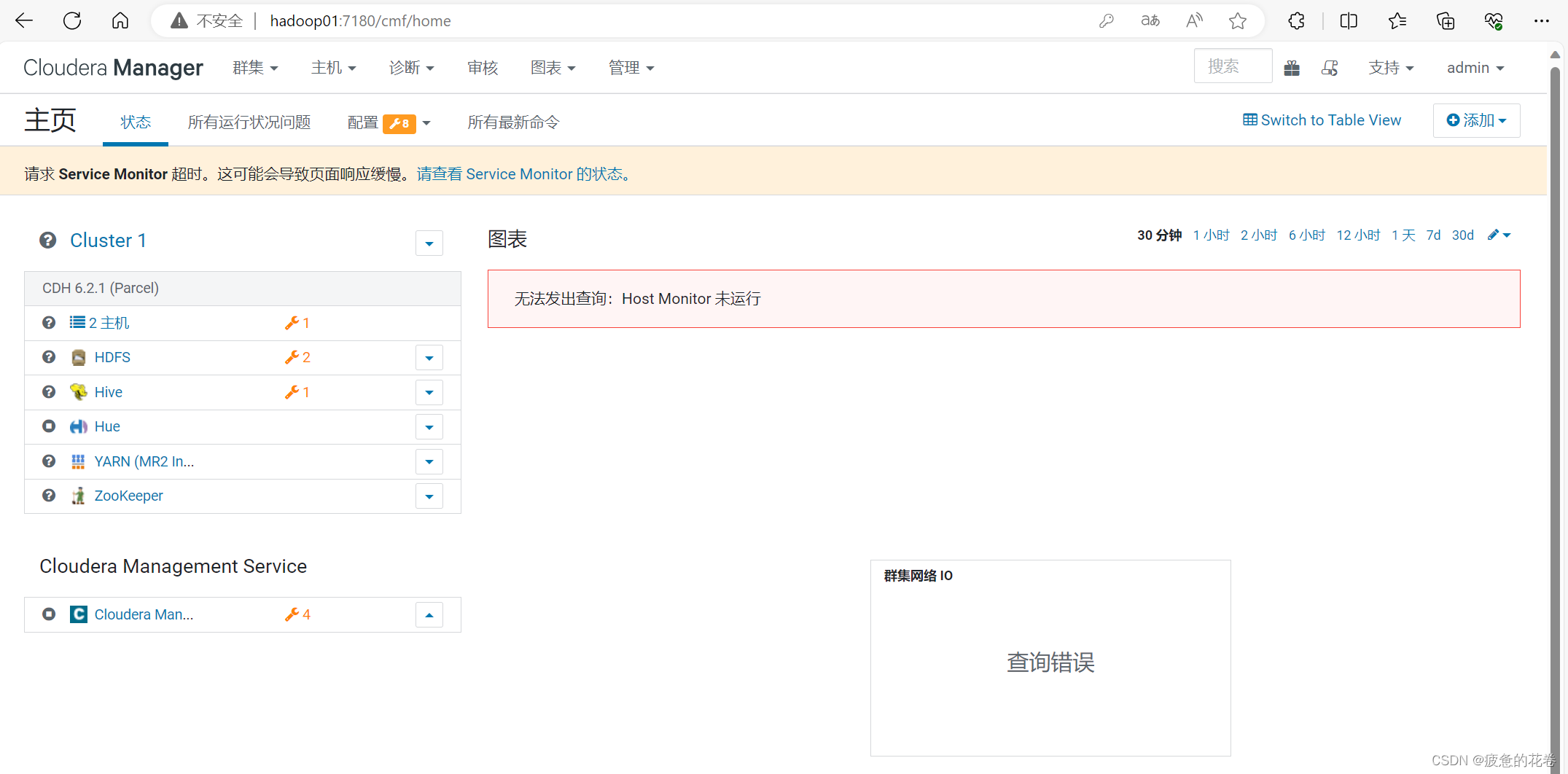This screenshot has height=774, width=1568.
Task: Open the ZooKeeper service link
Action: pyautogui.click(x=128, y=496)
